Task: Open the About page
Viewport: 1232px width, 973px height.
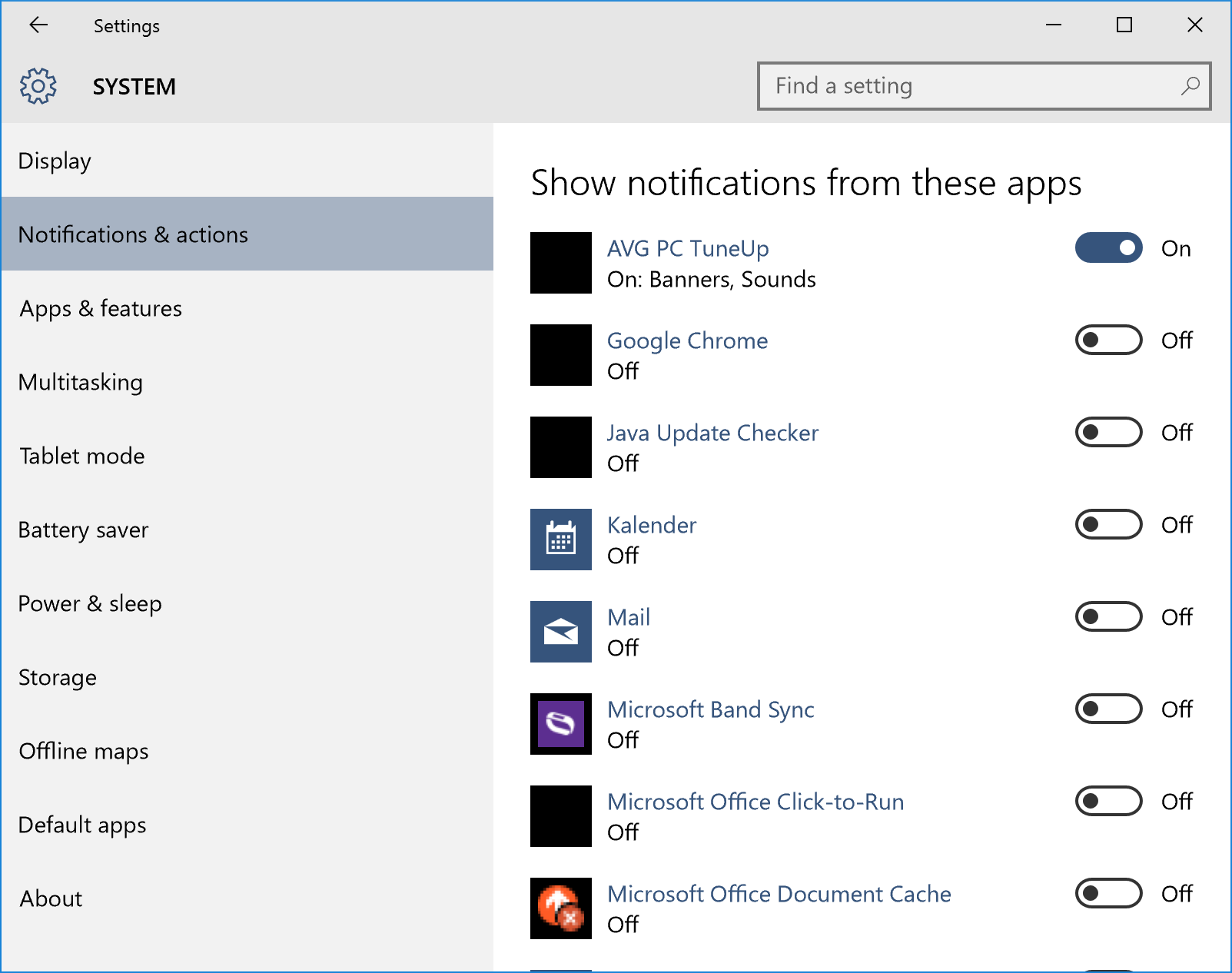Action: [x=247, y=898]
